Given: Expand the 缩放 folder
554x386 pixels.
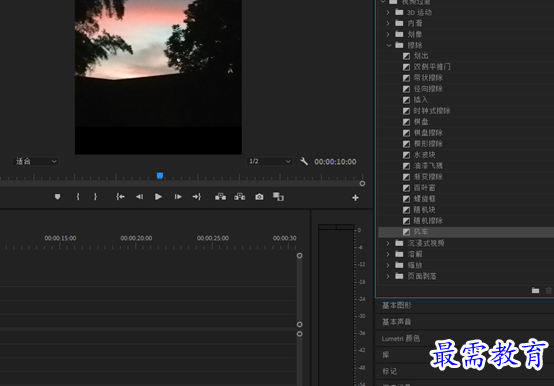Looking at the screenshot, I should pos(388,265).
